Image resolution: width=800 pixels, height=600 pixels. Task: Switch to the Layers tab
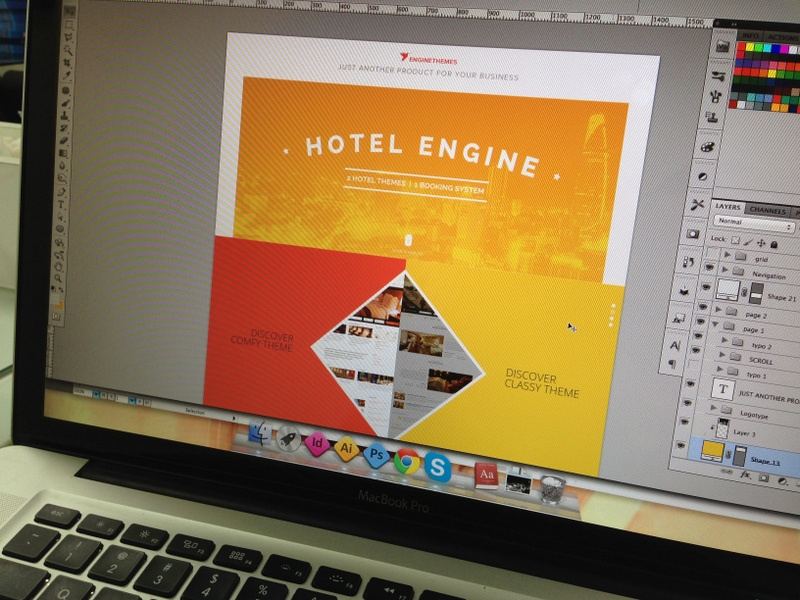[728, 206]
